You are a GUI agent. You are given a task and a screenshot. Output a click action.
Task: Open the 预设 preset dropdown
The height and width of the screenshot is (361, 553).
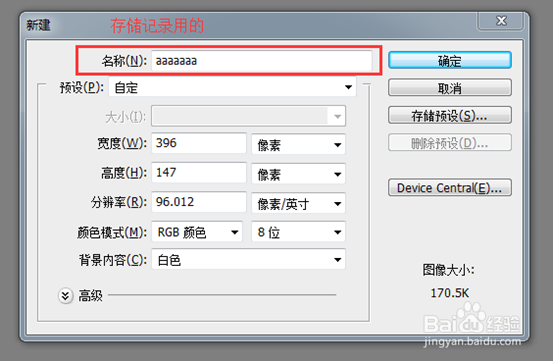(232, 87)
